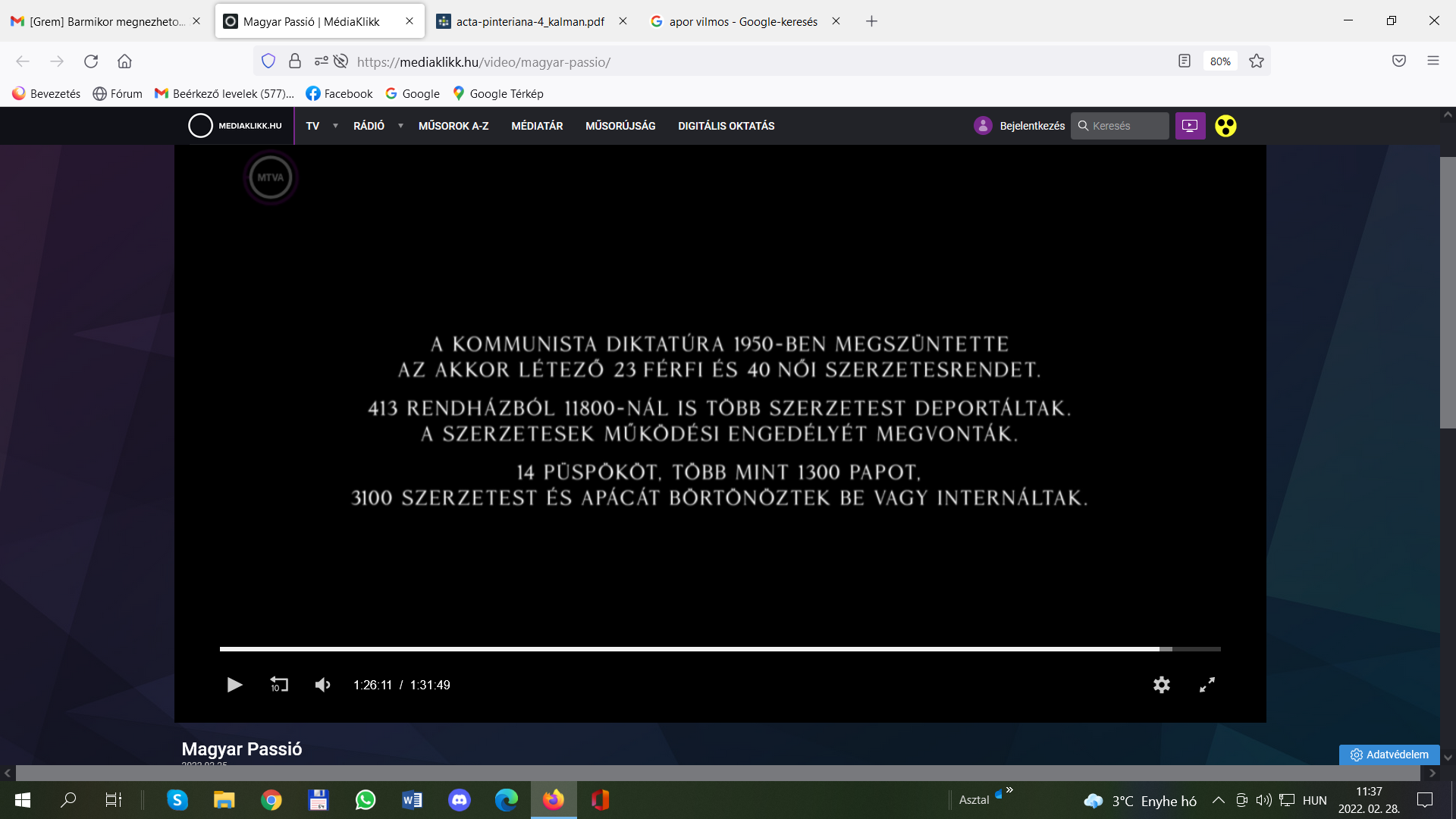Image resolution: width=1456 pixels, height=819 pixels.
Task: Open Firefox application menu
Action: (1433, 61)
